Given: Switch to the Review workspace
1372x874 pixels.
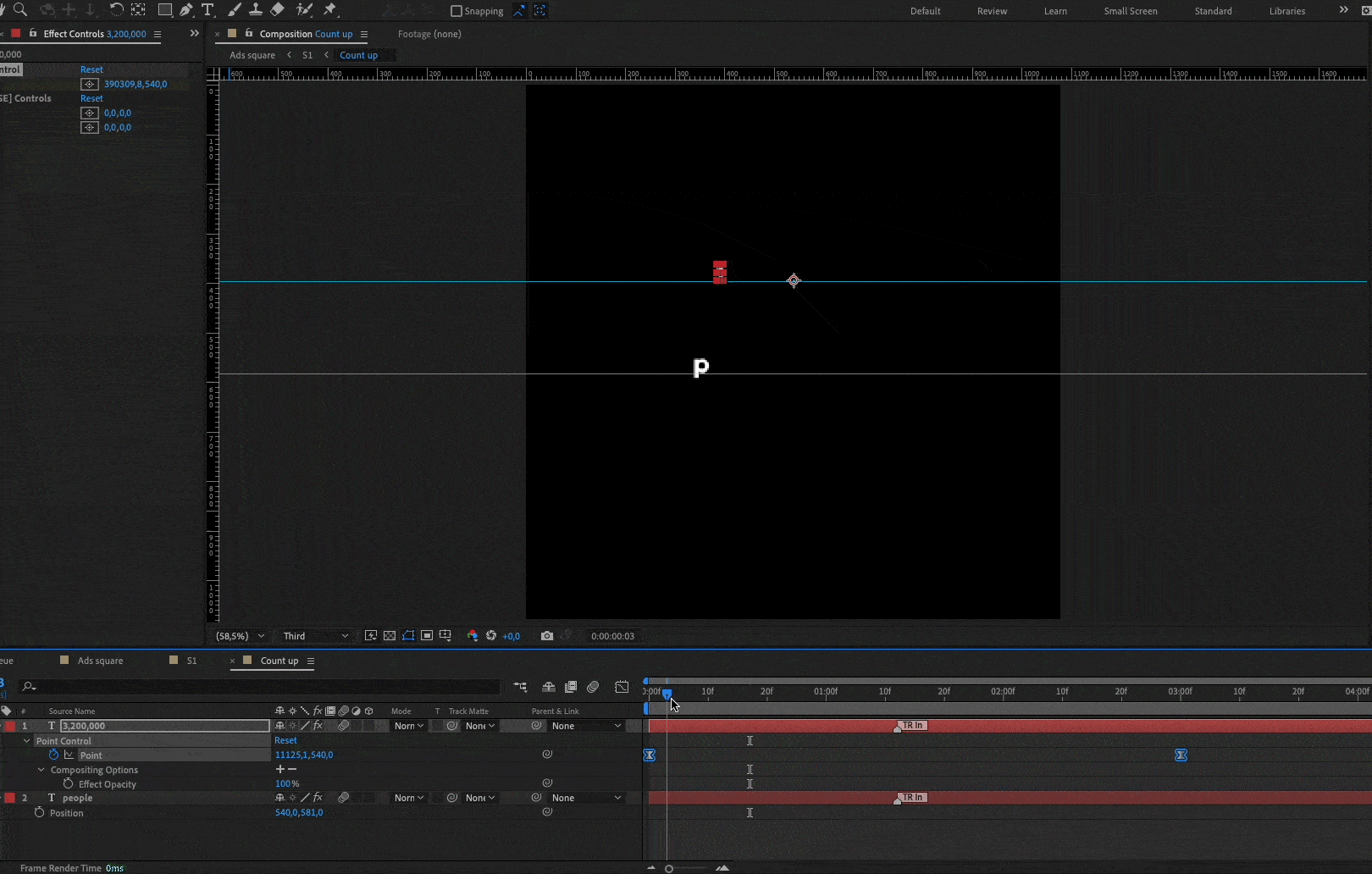Looking at the screenshot, I should point(992,11).
